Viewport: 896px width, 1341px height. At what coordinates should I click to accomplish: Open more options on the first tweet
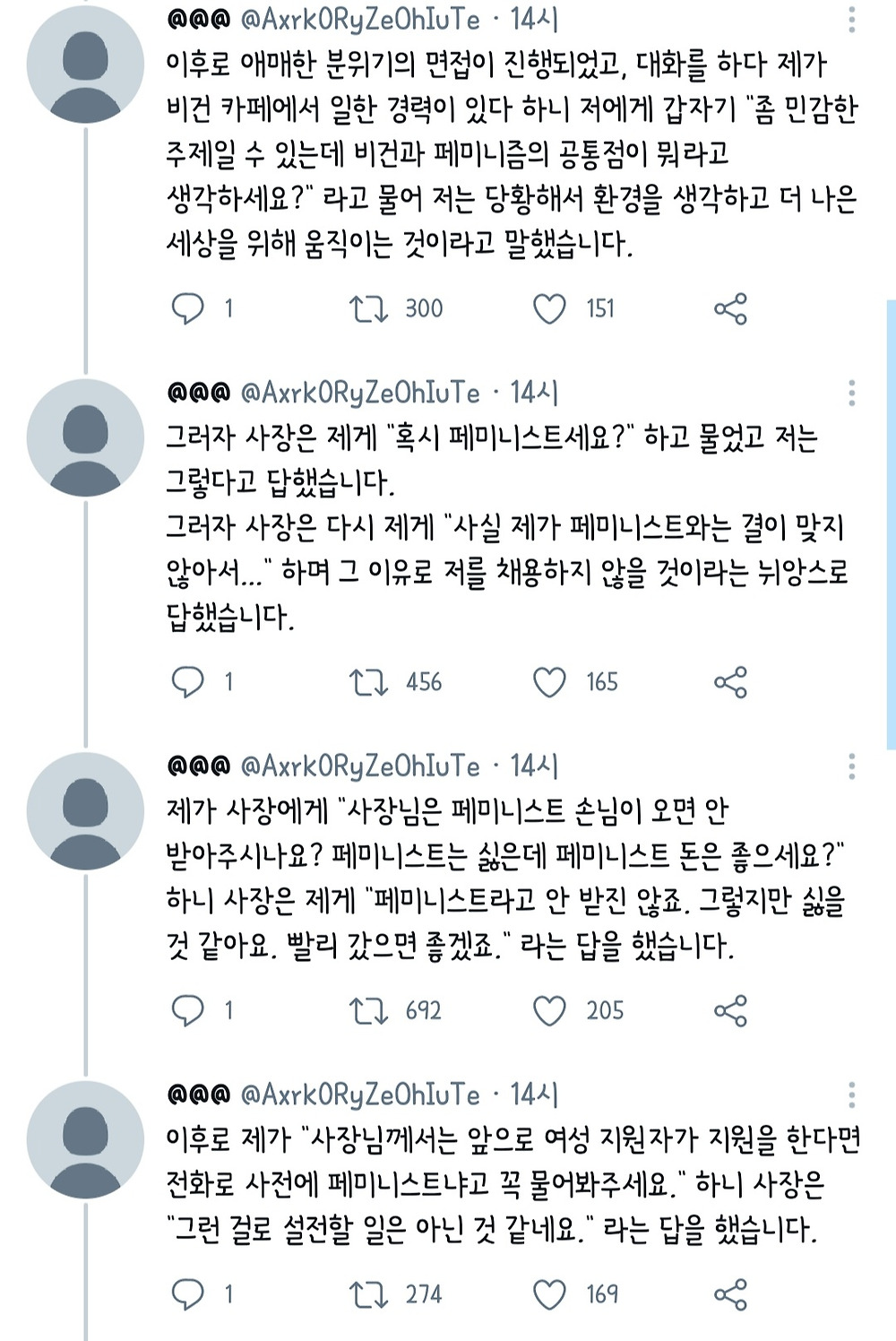pyautogui.click(x=851, y=20)
